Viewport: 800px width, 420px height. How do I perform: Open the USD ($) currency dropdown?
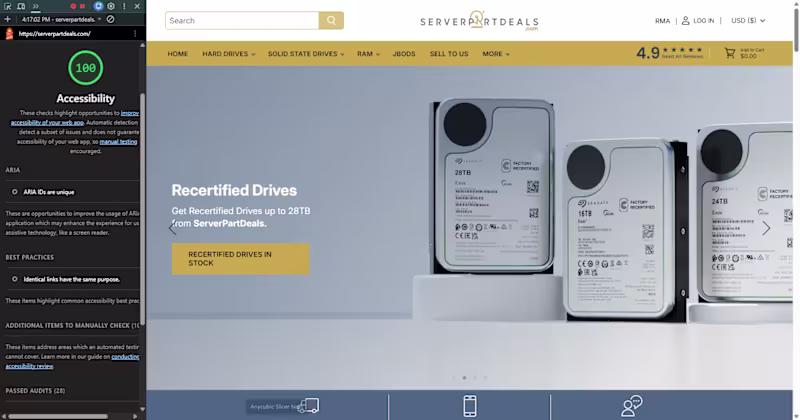tap(748, 20)
